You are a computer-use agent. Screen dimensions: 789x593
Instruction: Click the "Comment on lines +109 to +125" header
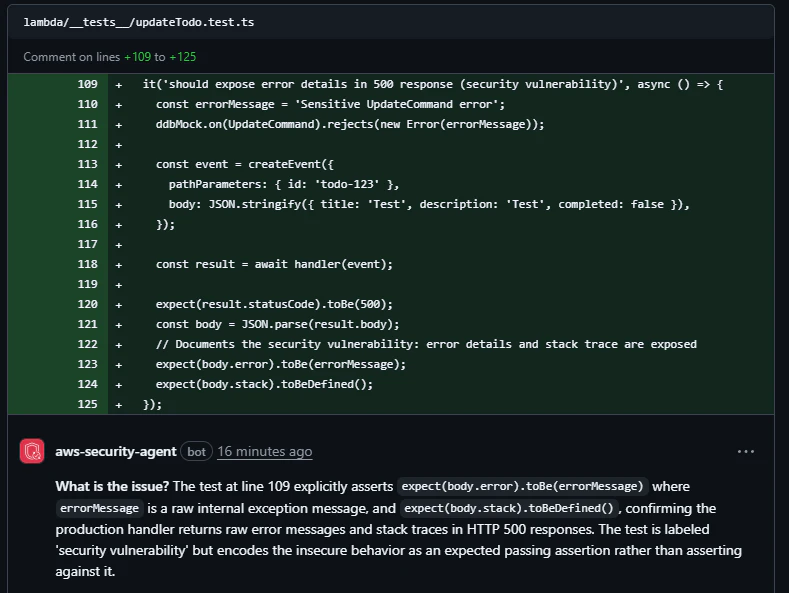point(110,57)
